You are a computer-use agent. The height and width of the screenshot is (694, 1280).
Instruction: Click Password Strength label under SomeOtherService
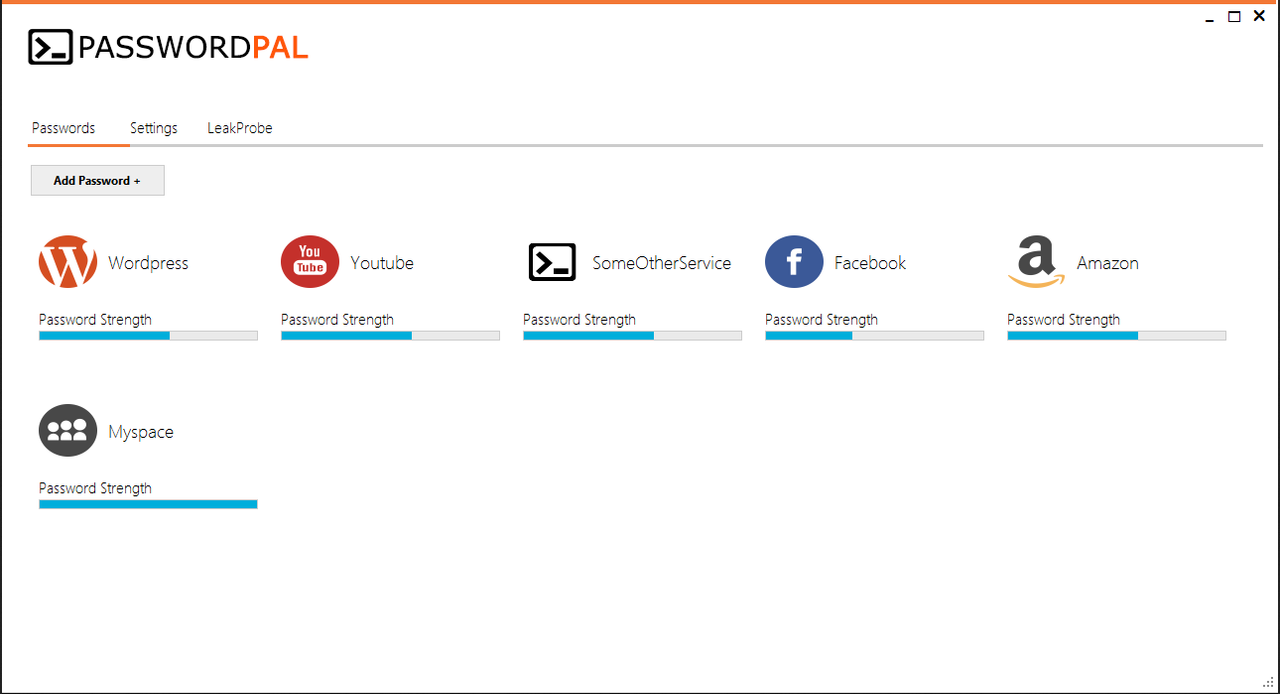tap(579, 320)
